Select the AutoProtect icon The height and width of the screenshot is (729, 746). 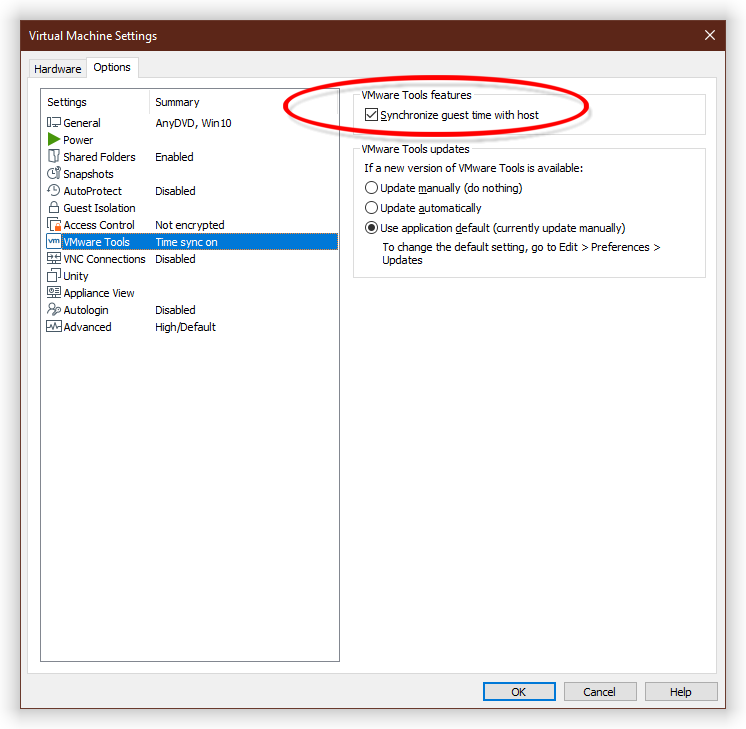click(54, 190)
